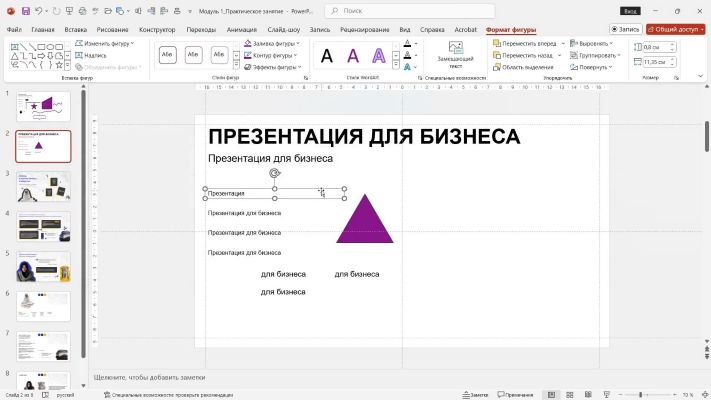Click Переместить вперед button
Viewport: 711px width, 400px height.
click(x=525, y=44)
